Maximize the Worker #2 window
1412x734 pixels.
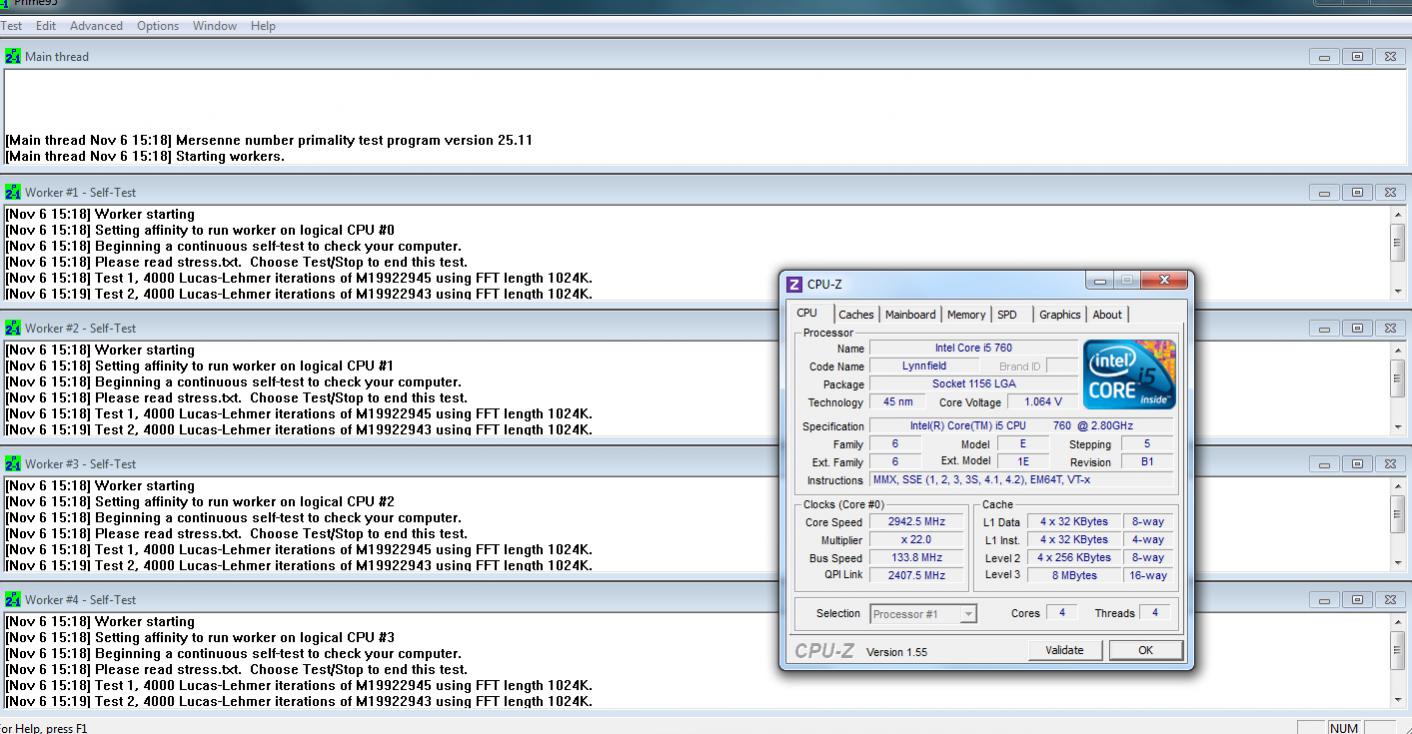point(1357,329)
